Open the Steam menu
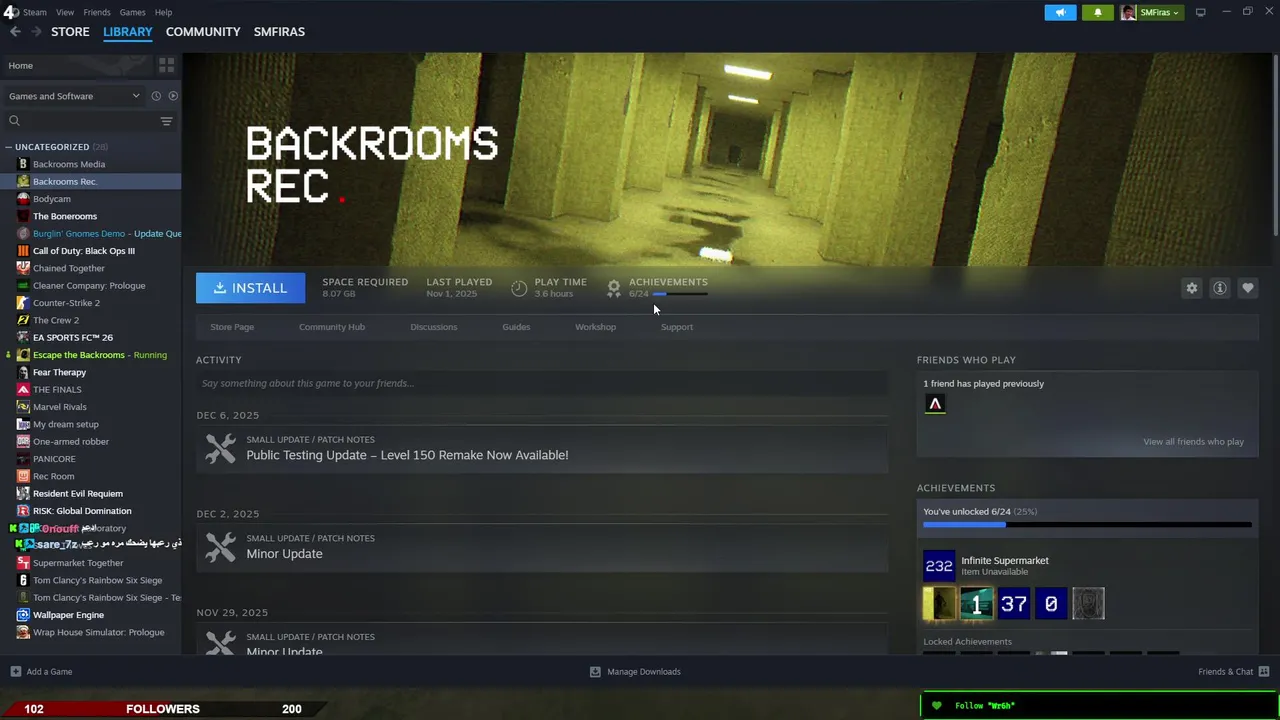This screenshot has width=1280, height=720. coord(35,12)
